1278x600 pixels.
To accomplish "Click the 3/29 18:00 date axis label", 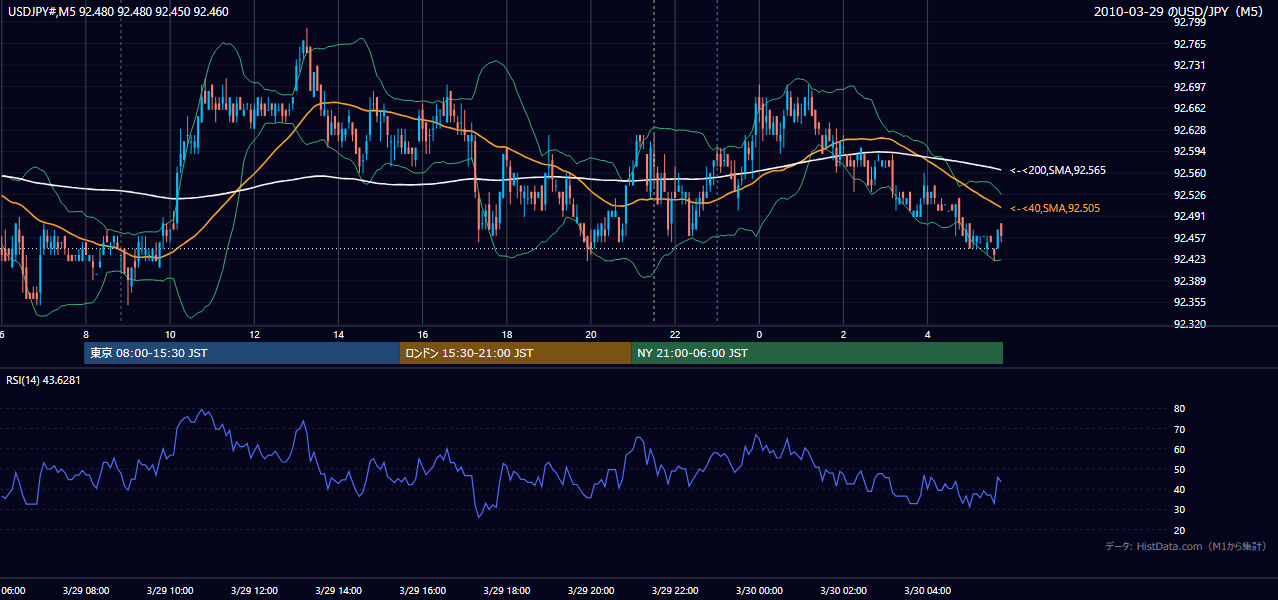I will tap(506, 590).
